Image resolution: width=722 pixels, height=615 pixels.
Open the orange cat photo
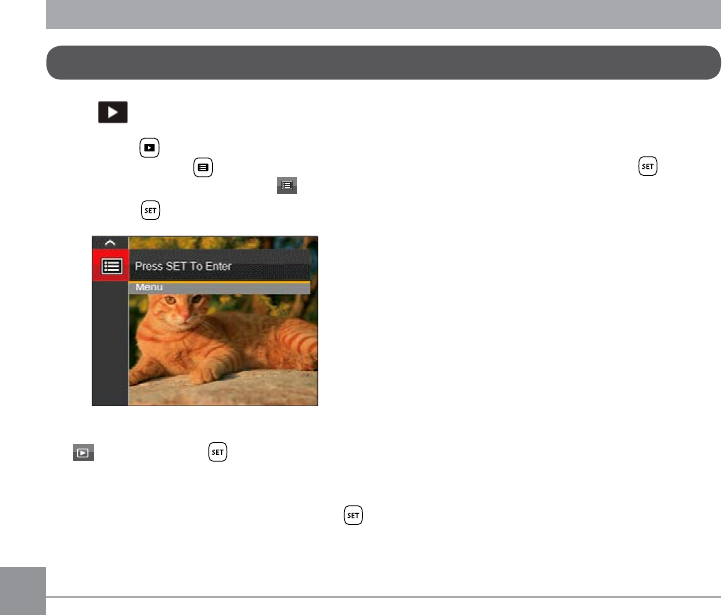coord(223,350)
